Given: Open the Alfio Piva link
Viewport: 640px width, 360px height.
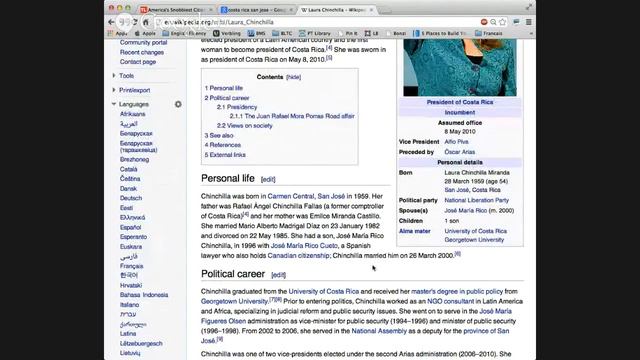Looking at the screenshot, I should pyautogui.click(x=456, y=142).
